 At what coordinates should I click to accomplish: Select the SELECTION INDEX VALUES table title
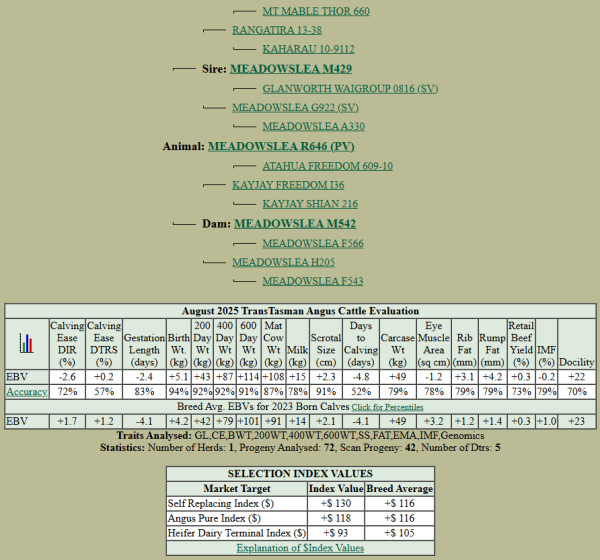(x=300, y=474)
